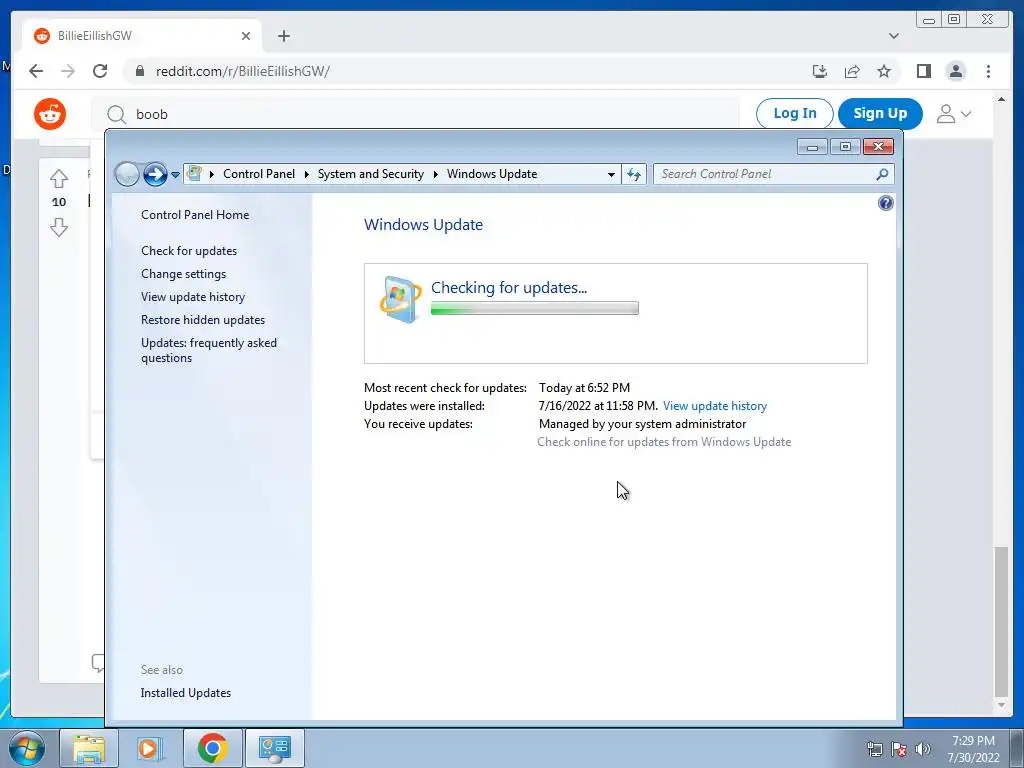
Task: Click the share page icon in Chrome
Action: coord(852,71)
